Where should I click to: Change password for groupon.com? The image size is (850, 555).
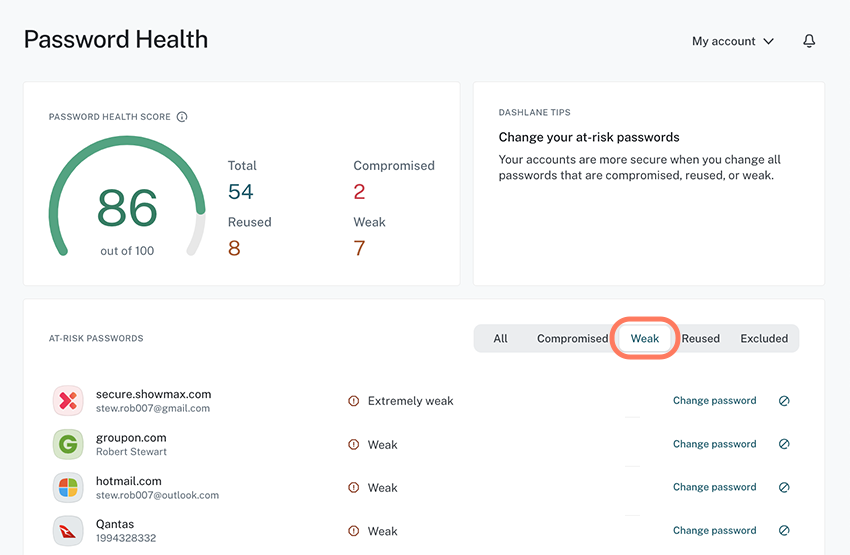714,444
